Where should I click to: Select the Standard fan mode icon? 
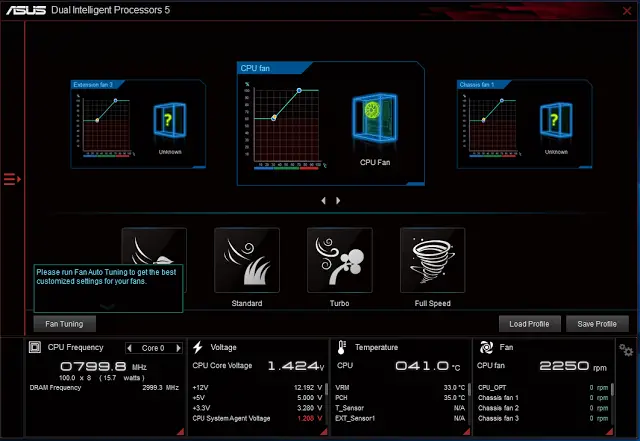(x=247, y=260)
